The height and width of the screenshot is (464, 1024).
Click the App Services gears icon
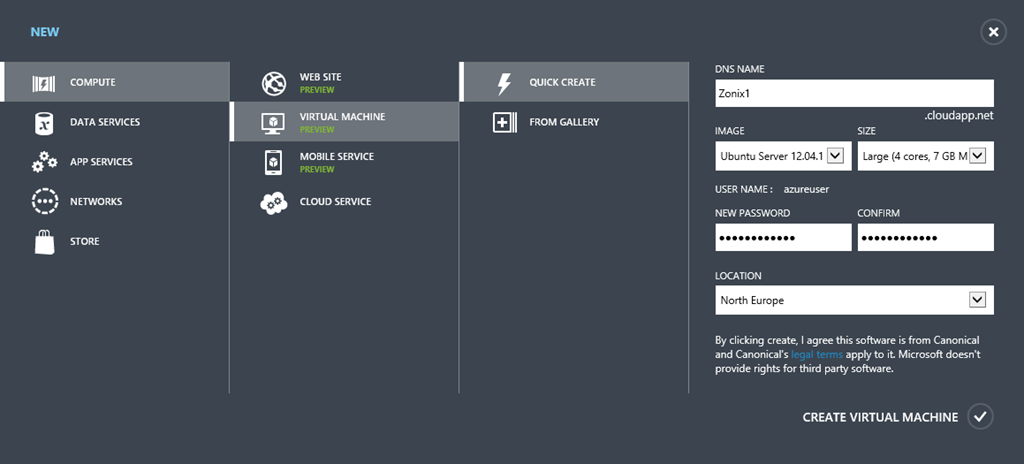tap(44, 162)
